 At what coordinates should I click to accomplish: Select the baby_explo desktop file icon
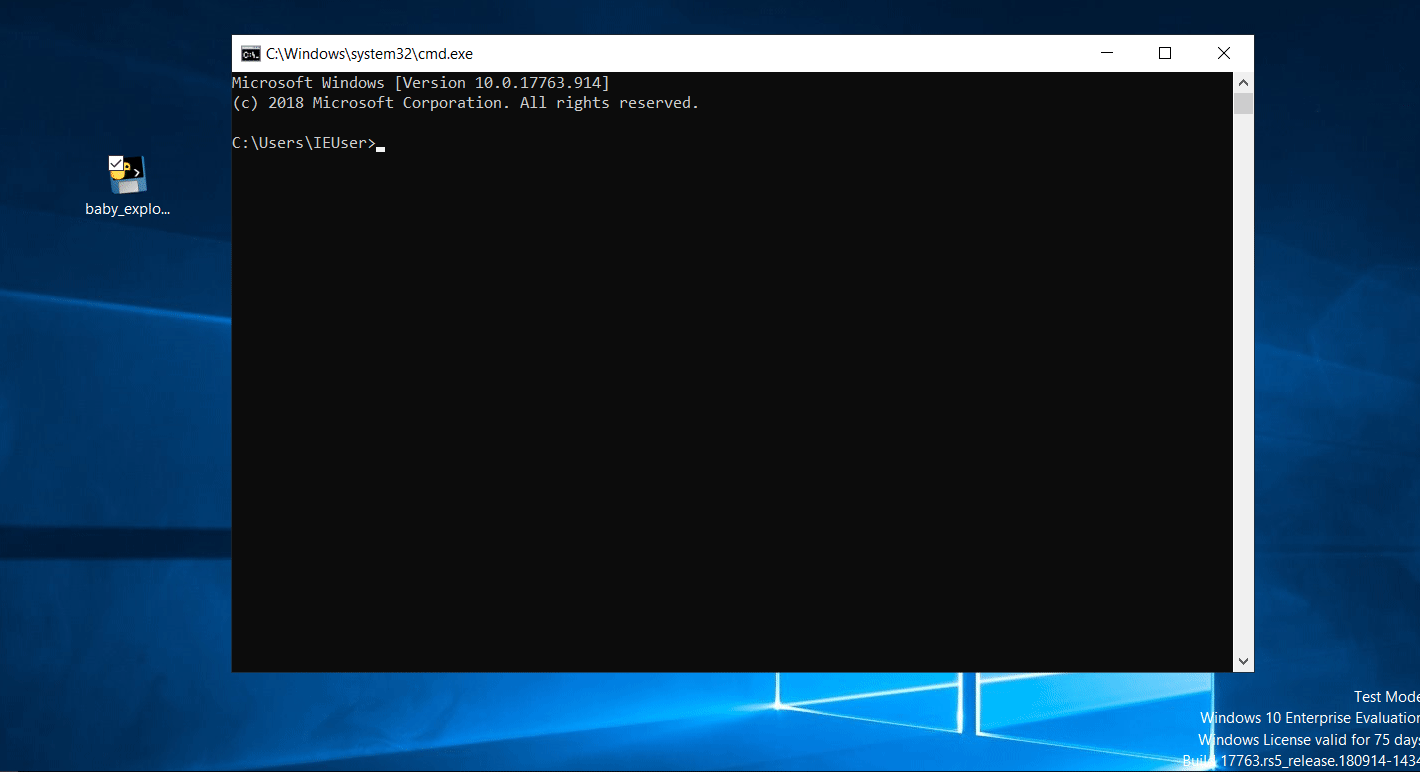(x=127, y=175)
